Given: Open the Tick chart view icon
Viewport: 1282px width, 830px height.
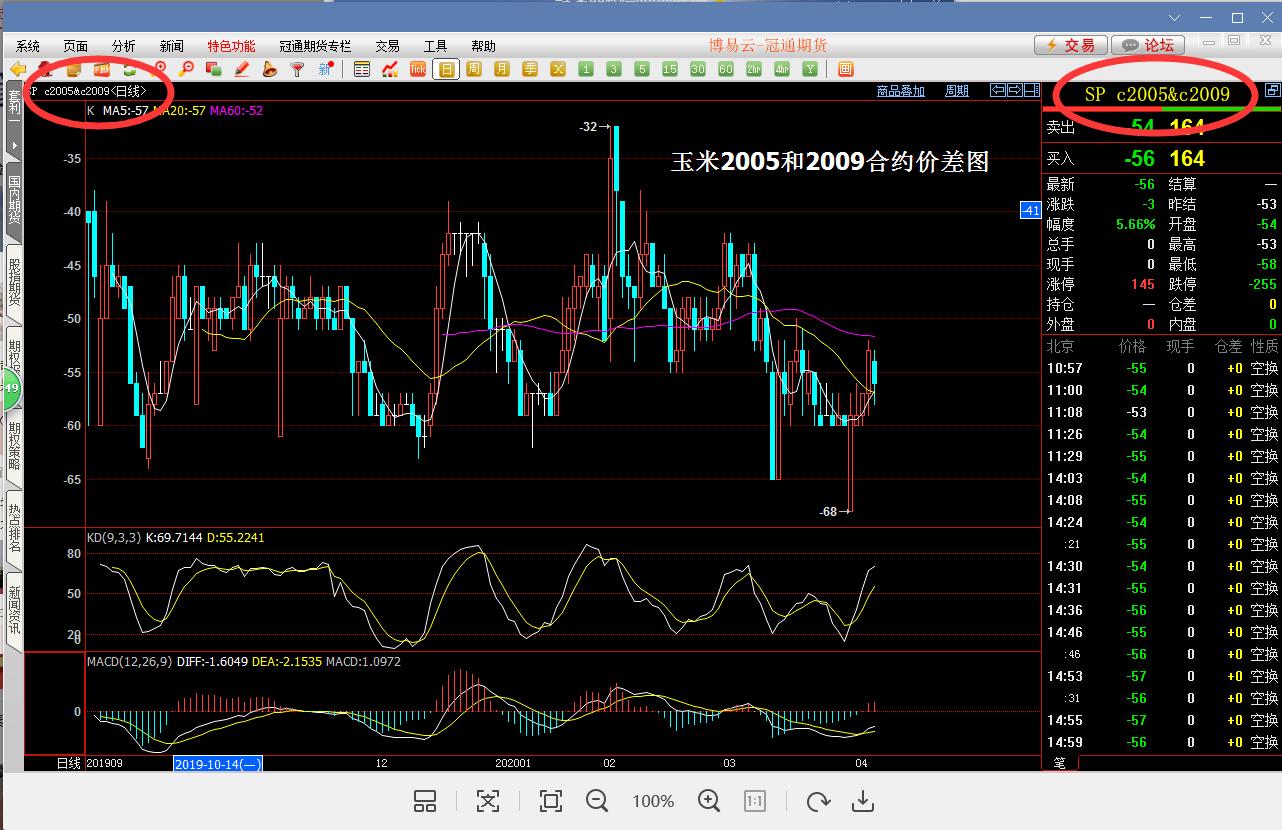Looking at the screenshot, I should coord(417,69).
